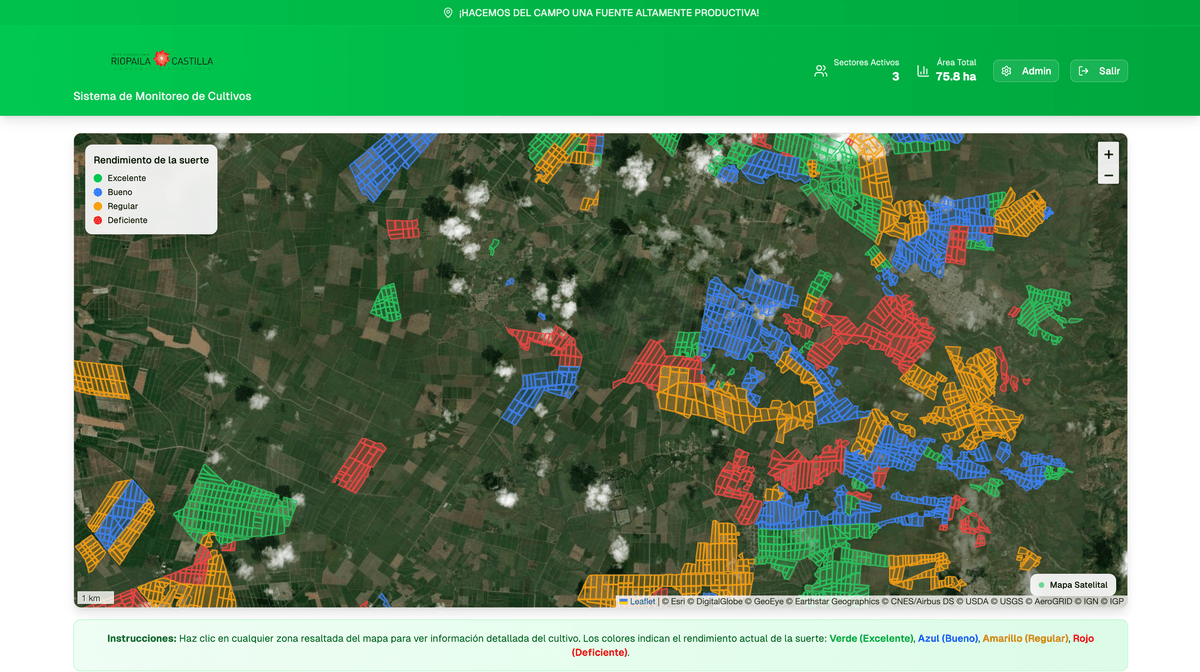Follow the Esri attribution link
The height and width of the screenshot is (672, 1200).
678,601
